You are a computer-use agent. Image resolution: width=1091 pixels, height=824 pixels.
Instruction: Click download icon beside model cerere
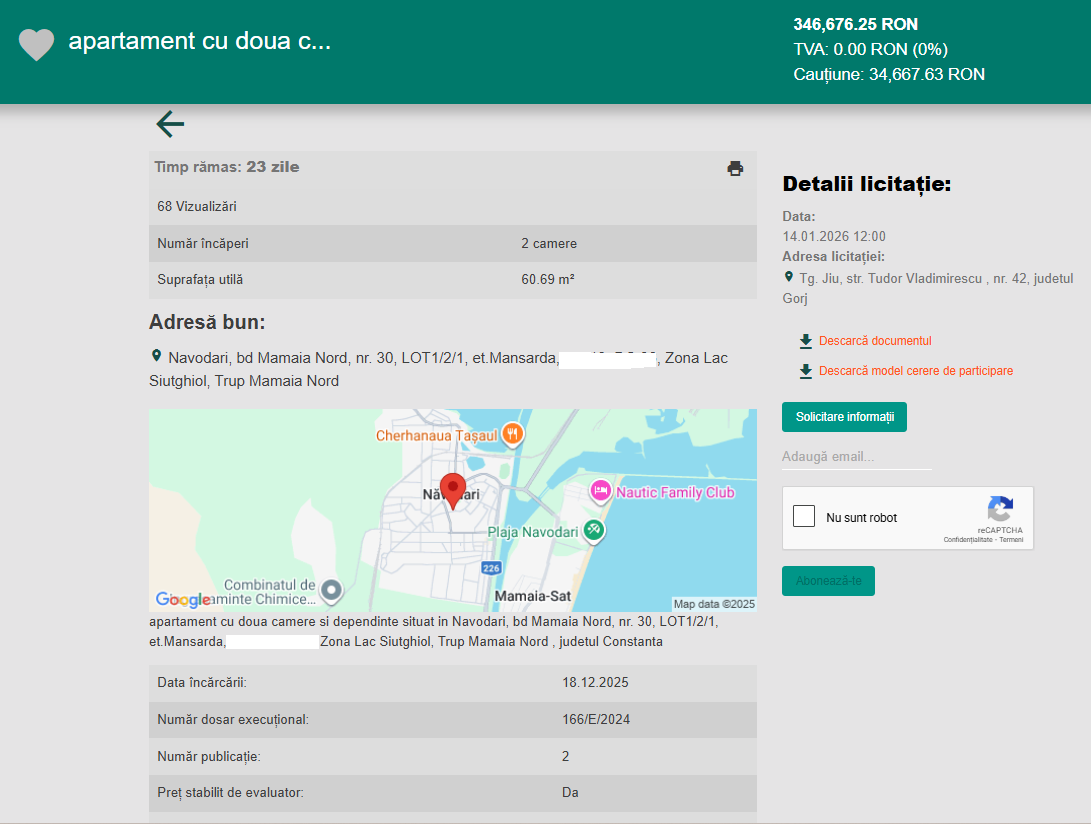click(x=806, y=371)
